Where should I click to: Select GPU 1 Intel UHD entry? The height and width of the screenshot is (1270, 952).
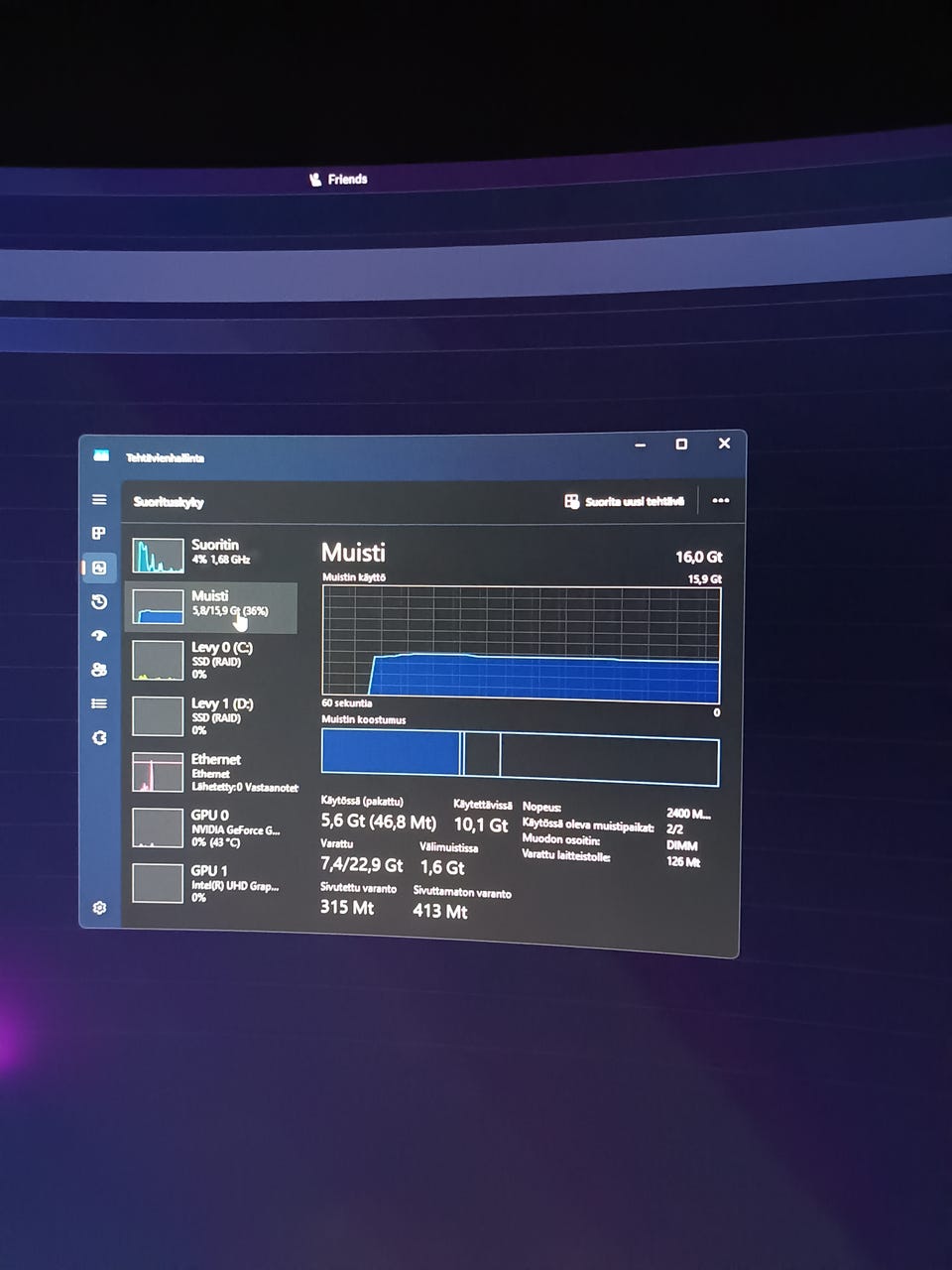click(x=212, y=882)
